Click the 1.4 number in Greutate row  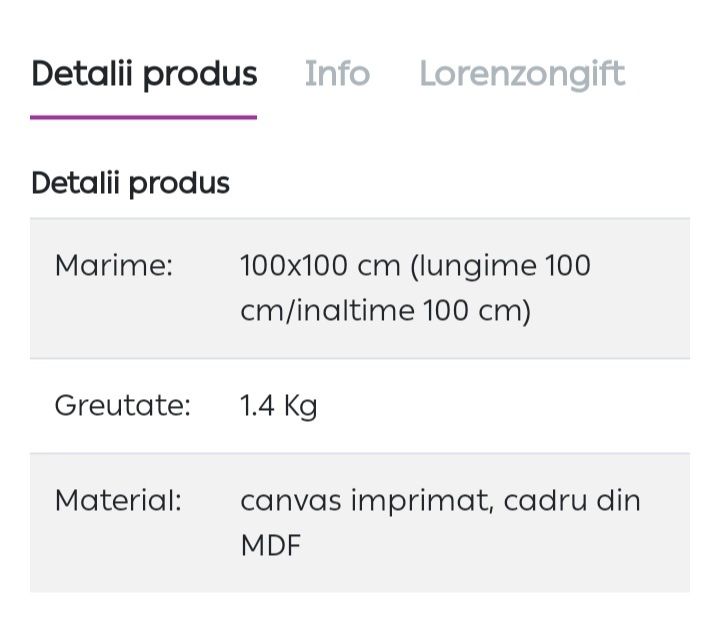[x=258, y=406]
